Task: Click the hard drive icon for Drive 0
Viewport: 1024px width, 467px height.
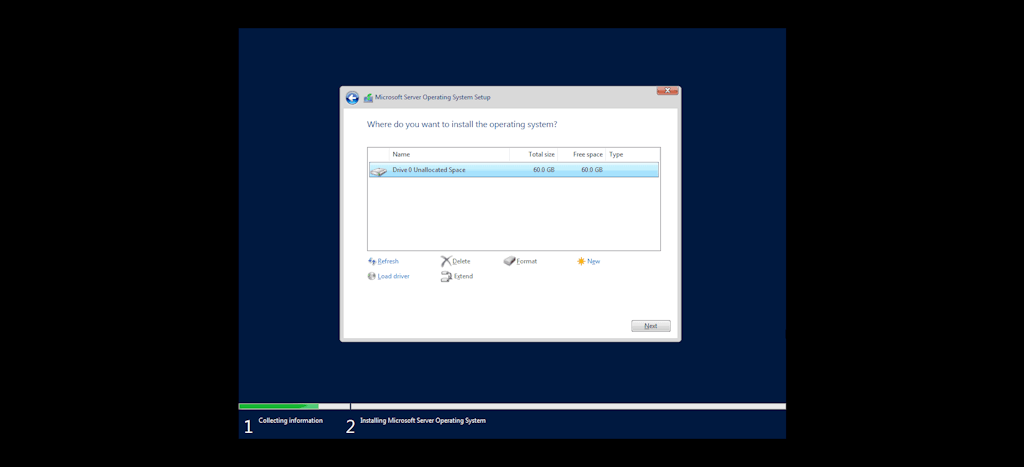Action: tap(378, 171)
